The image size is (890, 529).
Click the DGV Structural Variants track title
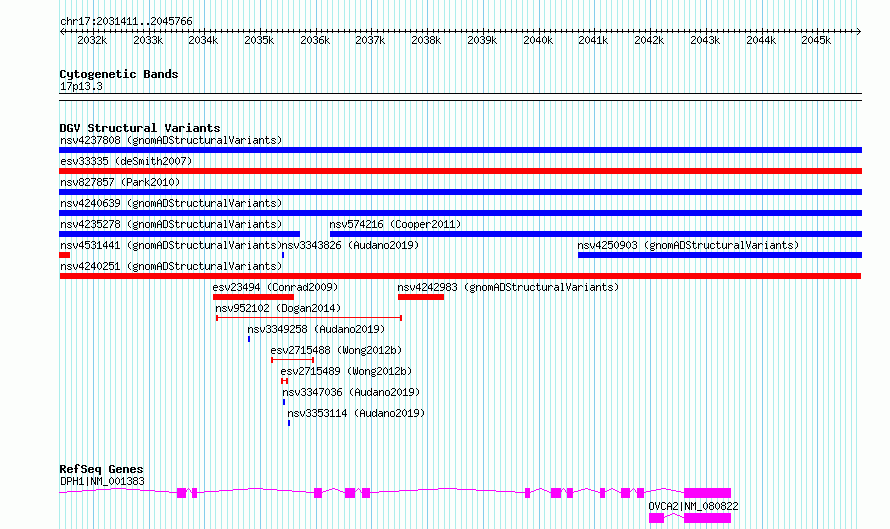[140, 128]
